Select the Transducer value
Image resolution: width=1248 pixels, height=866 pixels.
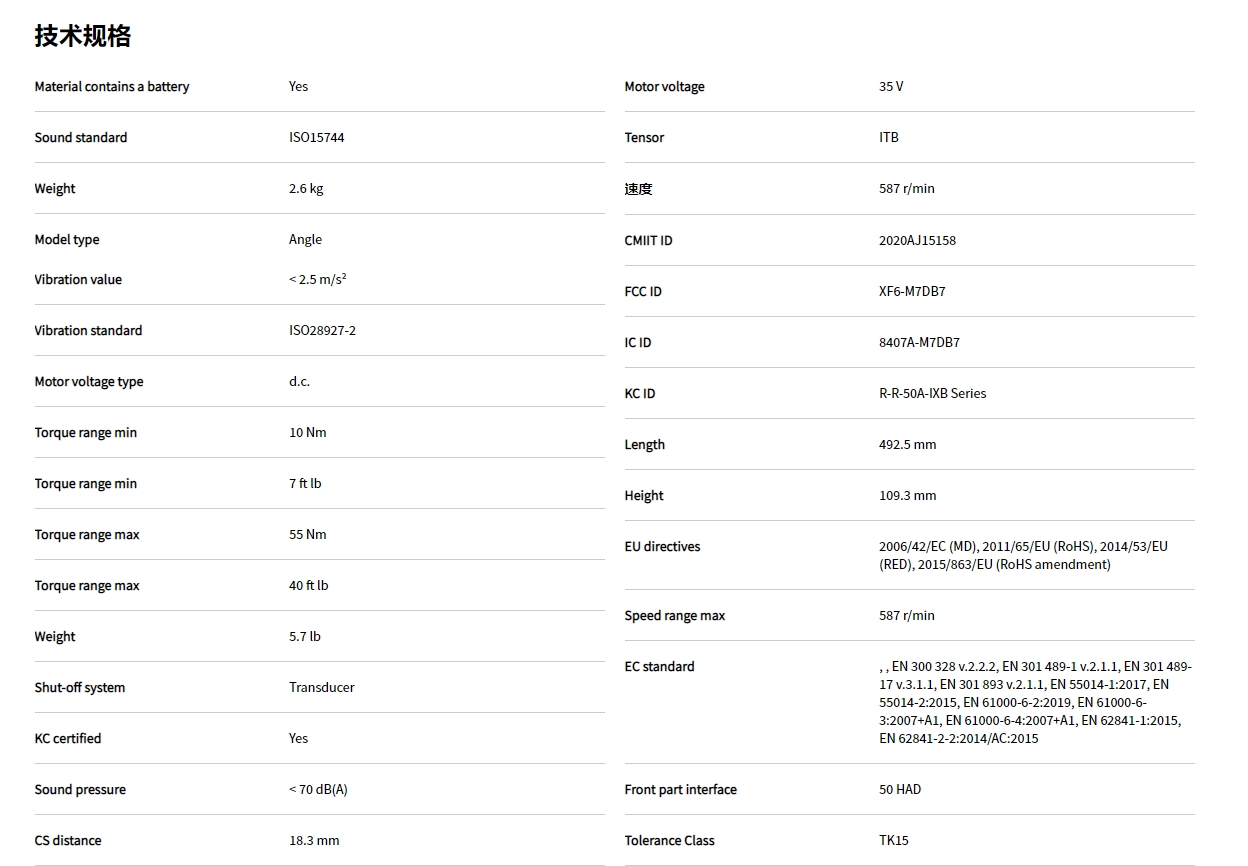pyautogui.click(x=321, y=688)
